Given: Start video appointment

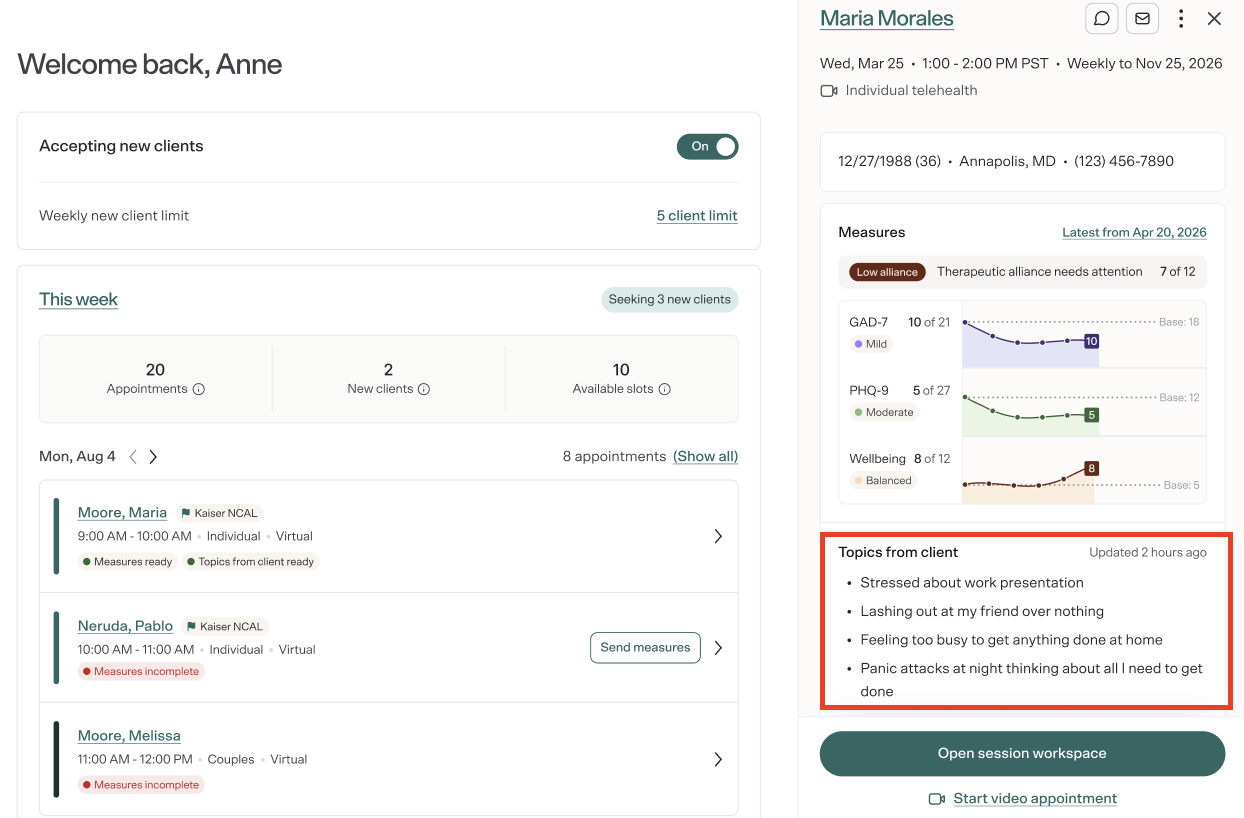Looking at the screenshot, I should coord(1035,799).
